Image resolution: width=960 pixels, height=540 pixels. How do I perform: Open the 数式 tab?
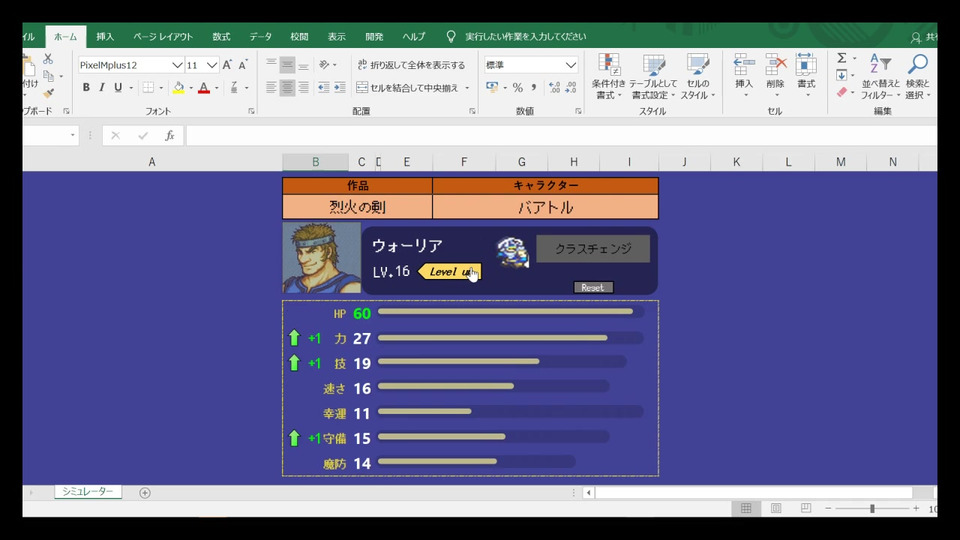click(221, 37)
